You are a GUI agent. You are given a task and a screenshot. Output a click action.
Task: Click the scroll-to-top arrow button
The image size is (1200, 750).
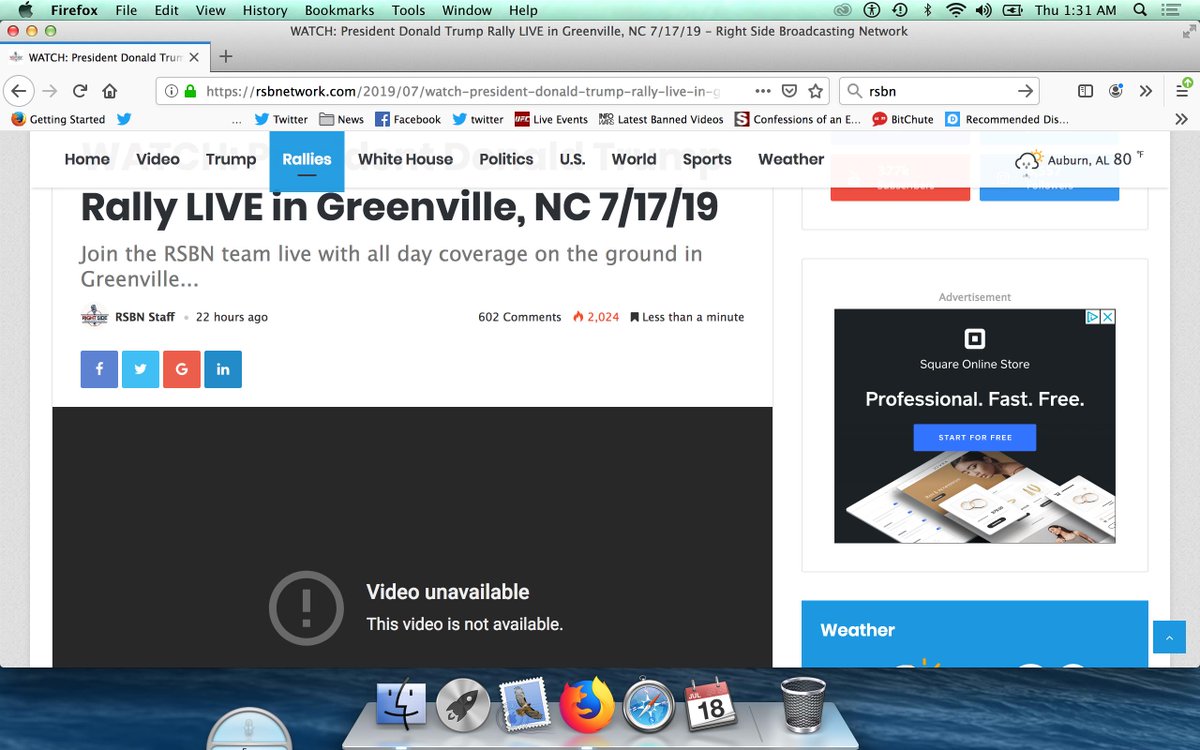point(1169,637)
